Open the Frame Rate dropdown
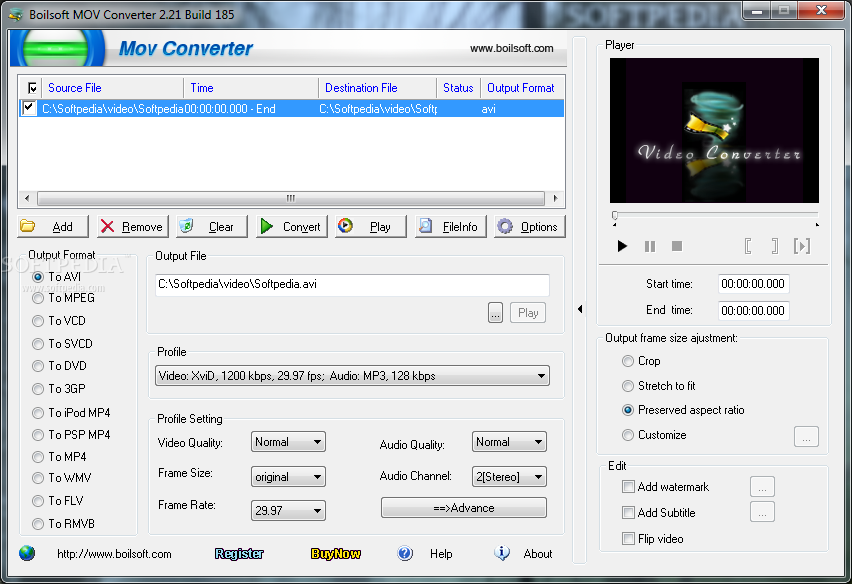The width and height of the screenshot is (852, 584). (x=288, y=511)
